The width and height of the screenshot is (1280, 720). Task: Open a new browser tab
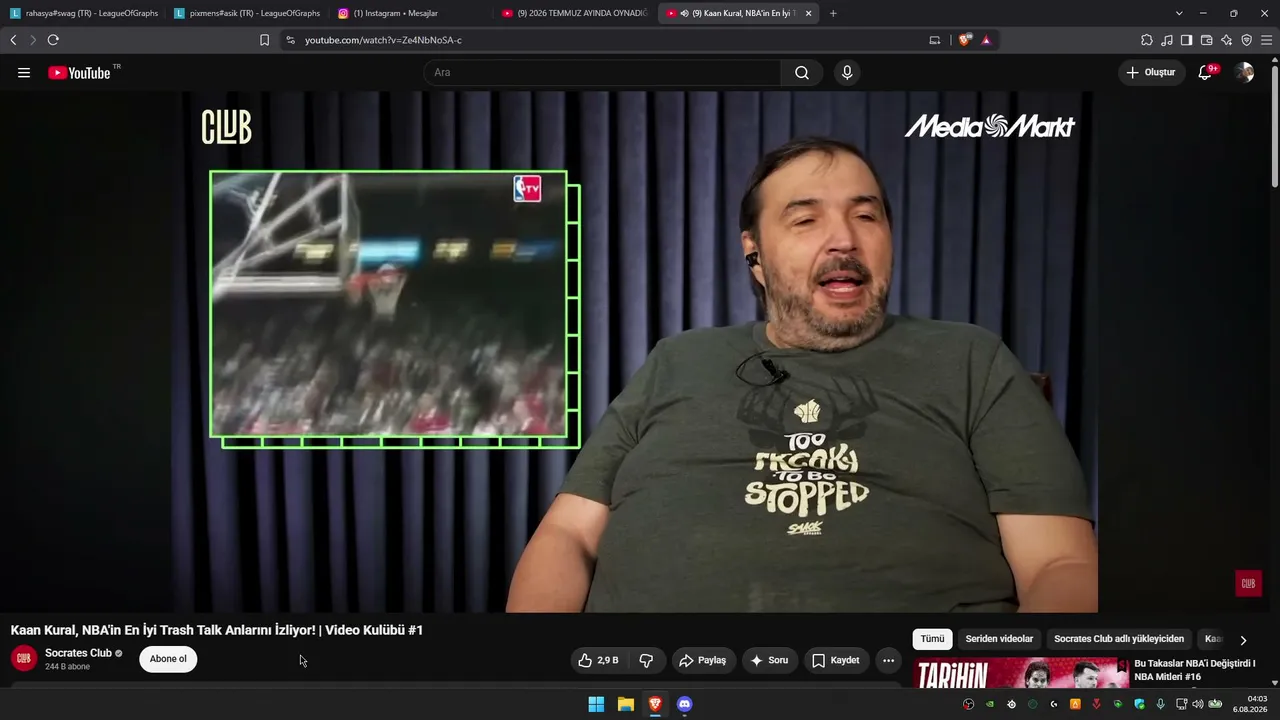833,13
